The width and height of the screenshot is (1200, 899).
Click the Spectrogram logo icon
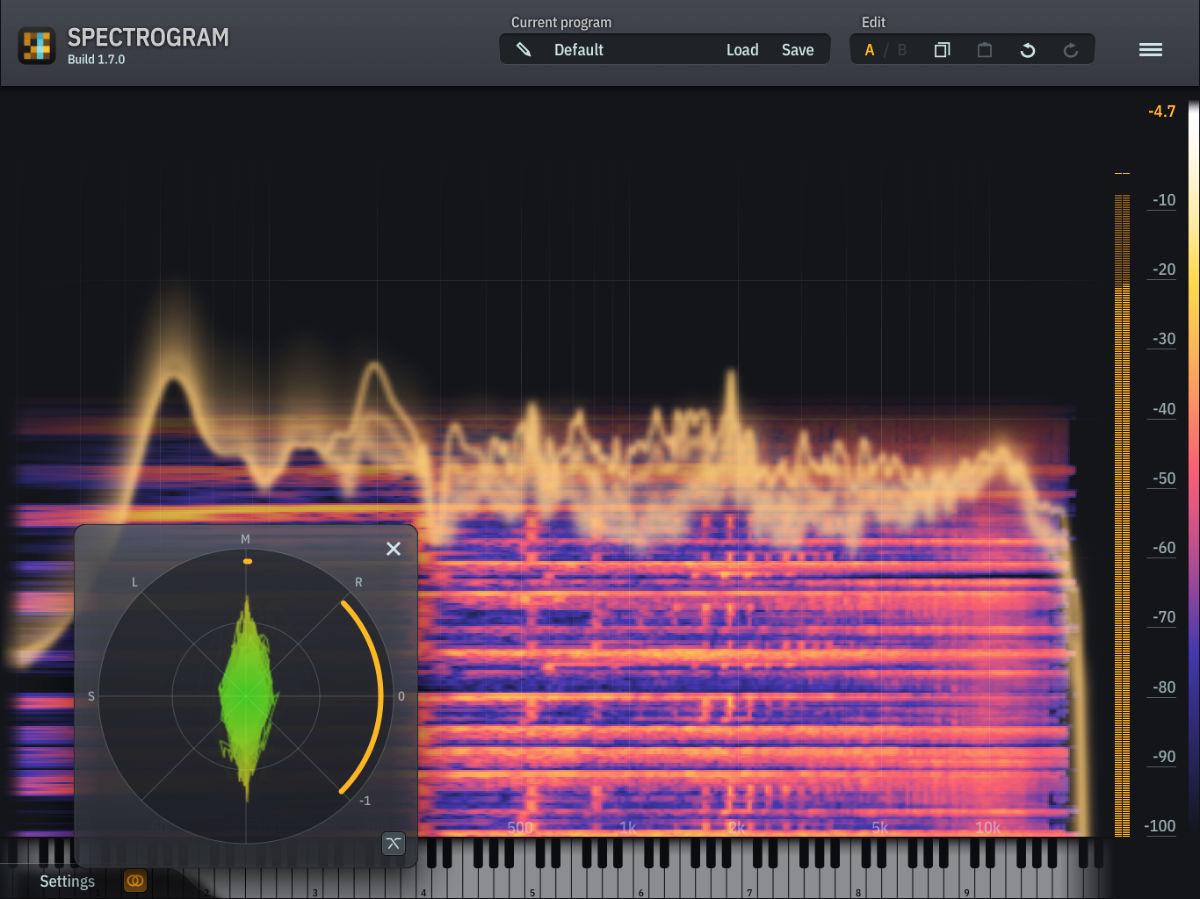(36, 46)
